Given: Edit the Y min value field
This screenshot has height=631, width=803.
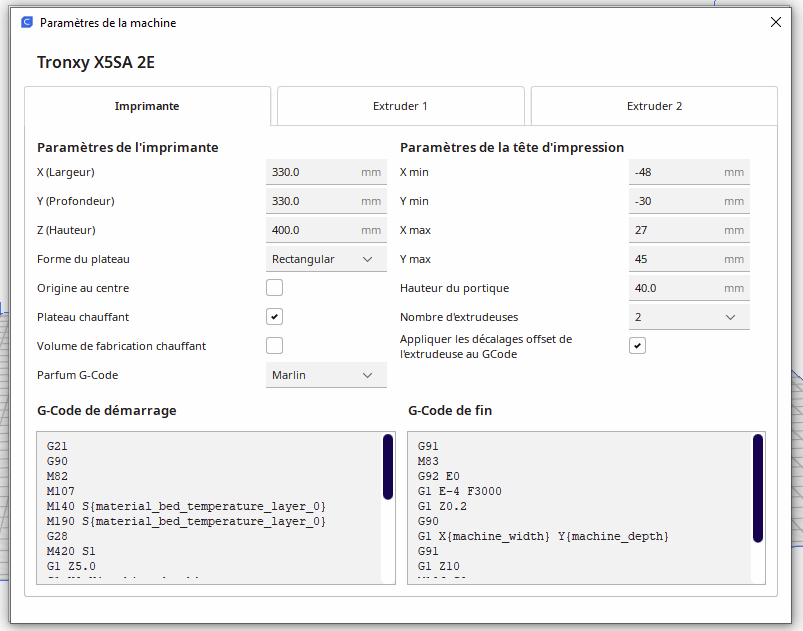Looking at the screenshot, I should tap(689, 201).
